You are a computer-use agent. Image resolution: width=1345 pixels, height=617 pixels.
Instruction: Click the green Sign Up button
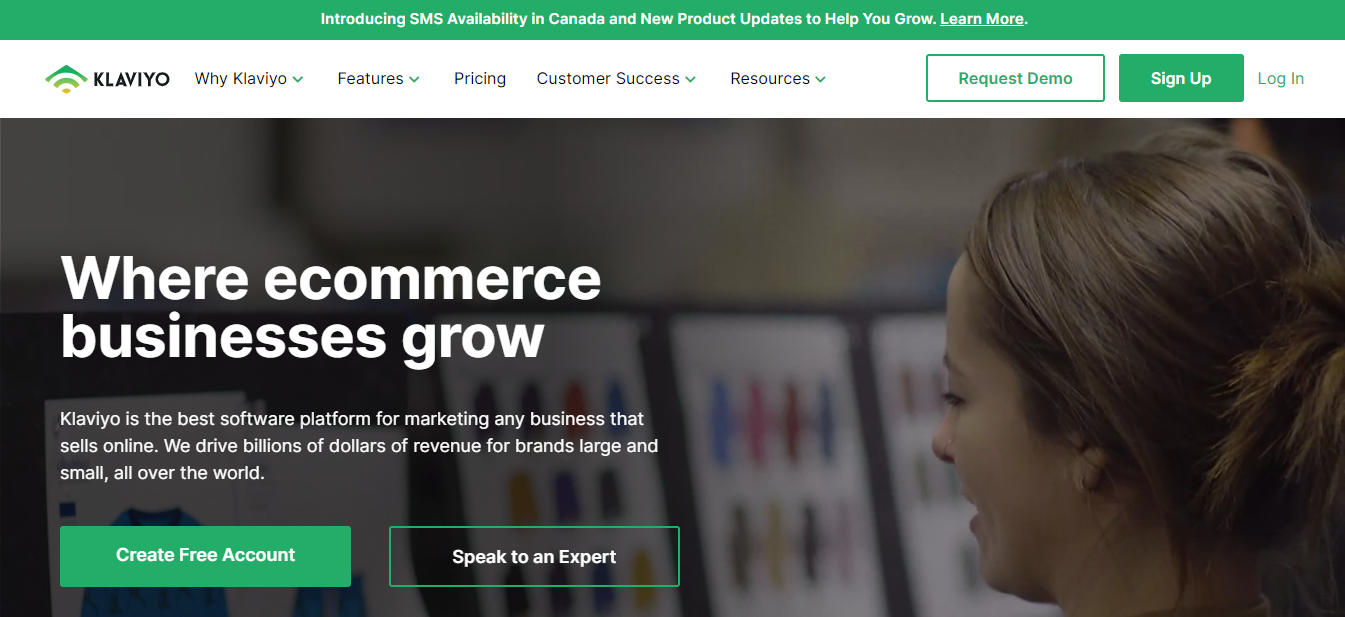tap(1181, 78)
